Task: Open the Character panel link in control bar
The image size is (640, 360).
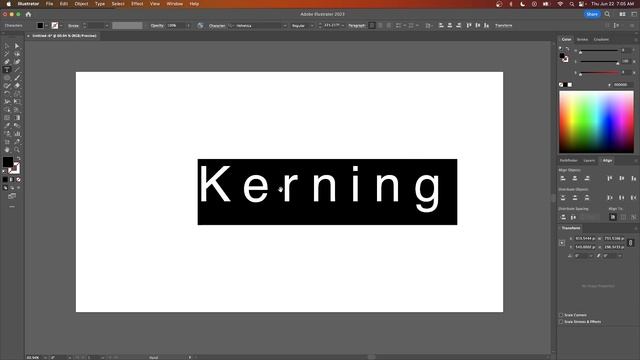Action: click(217, 25)
